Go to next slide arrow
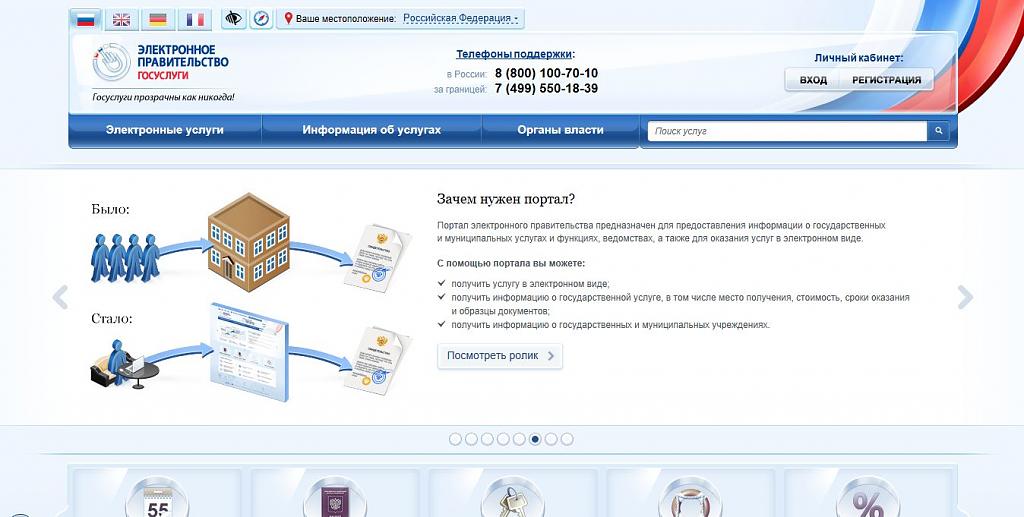This screenshot has width=1024, height=517. pyautogui.click(x=965, y=297)
